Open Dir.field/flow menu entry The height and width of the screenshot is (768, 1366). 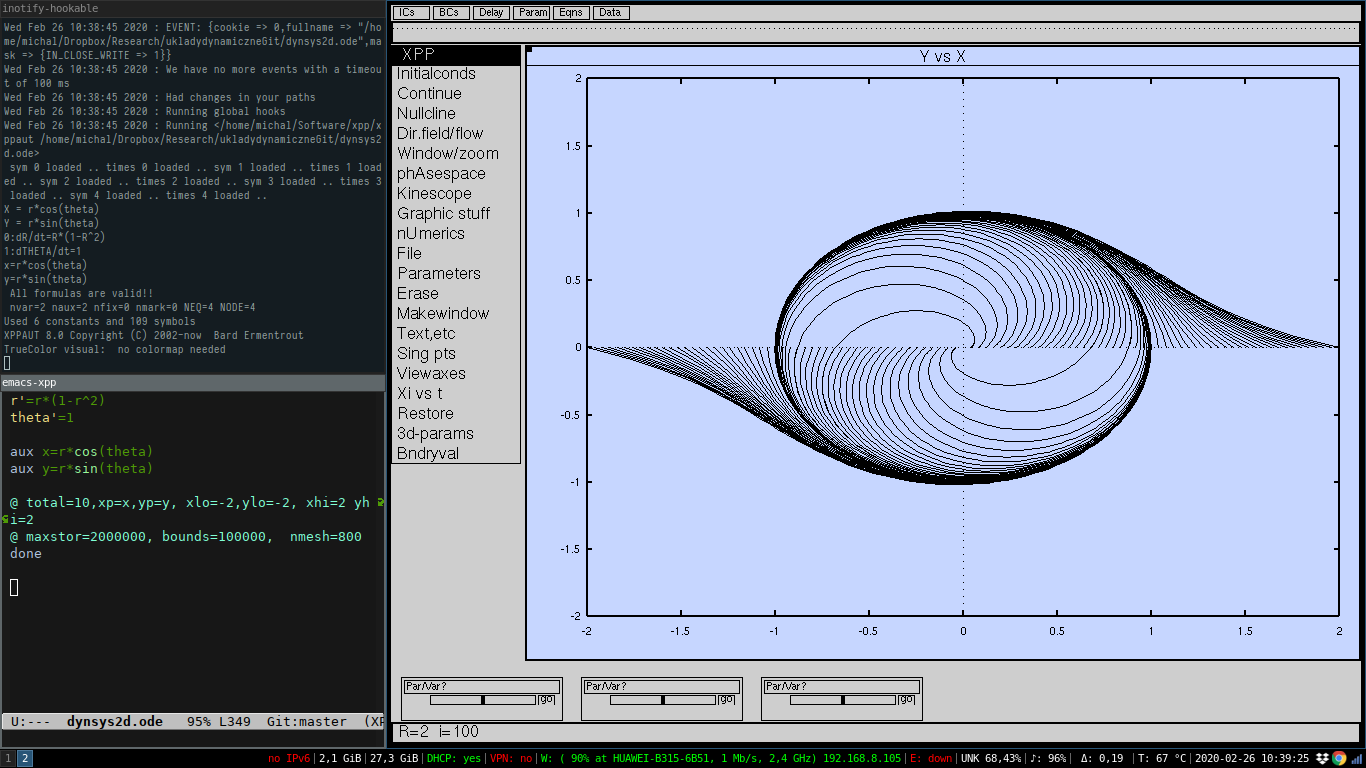[x=456, y=134]
